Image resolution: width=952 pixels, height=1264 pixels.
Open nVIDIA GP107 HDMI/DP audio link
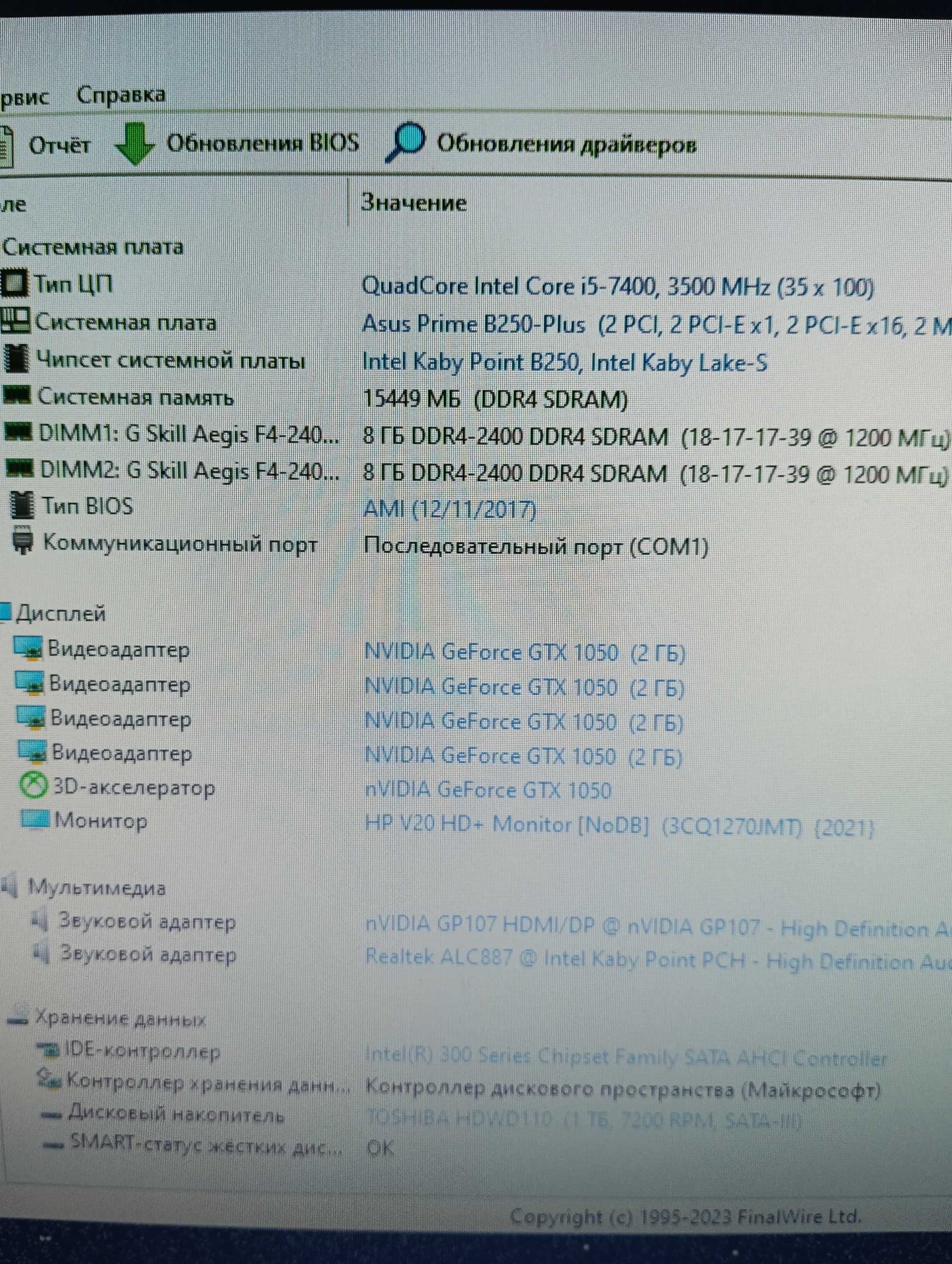point(658,928)
